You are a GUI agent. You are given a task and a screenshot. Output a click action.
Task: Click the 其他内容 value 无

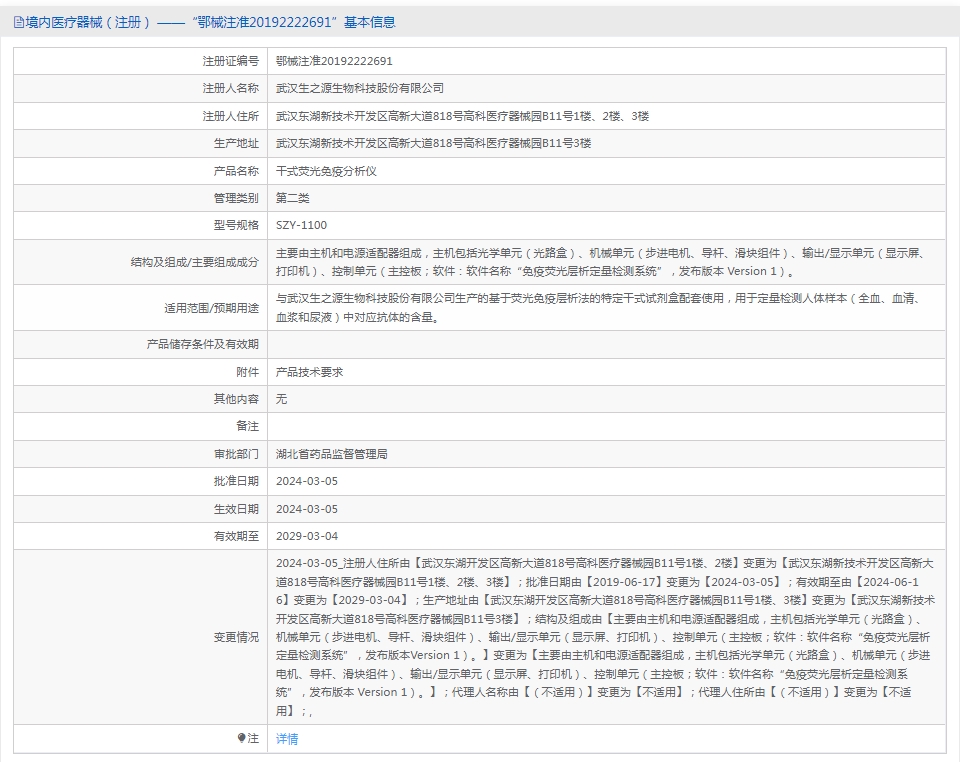click(281, 399)
